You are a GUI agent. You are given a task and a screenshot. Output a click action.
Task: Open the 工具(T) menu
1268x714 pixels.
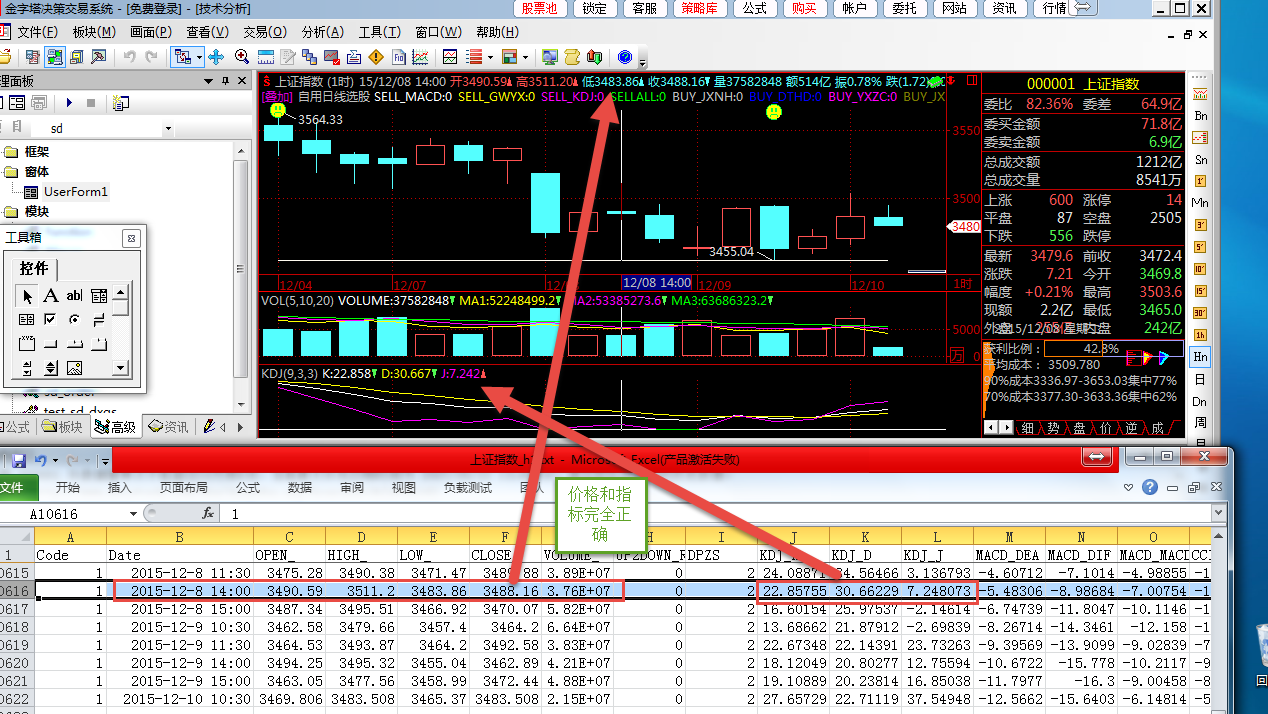380,32
